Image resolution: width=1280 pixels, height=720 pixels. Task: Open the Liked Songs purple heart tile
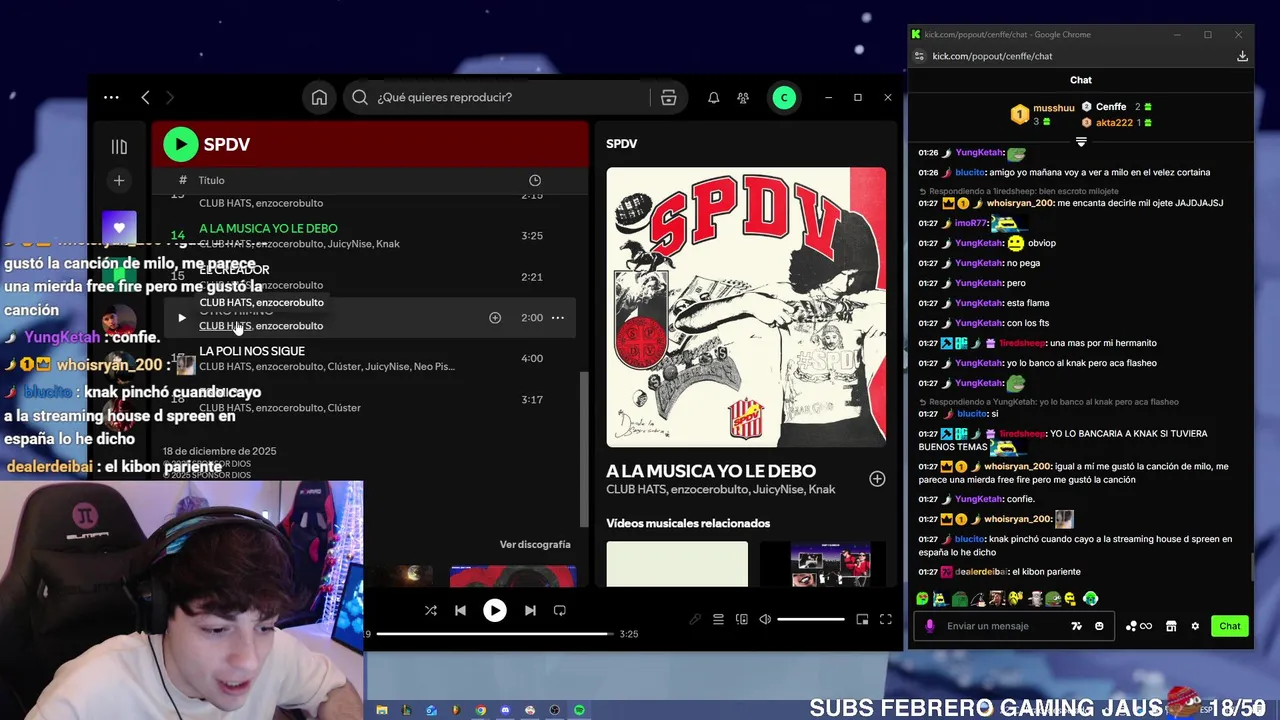(x=119, y=227)
